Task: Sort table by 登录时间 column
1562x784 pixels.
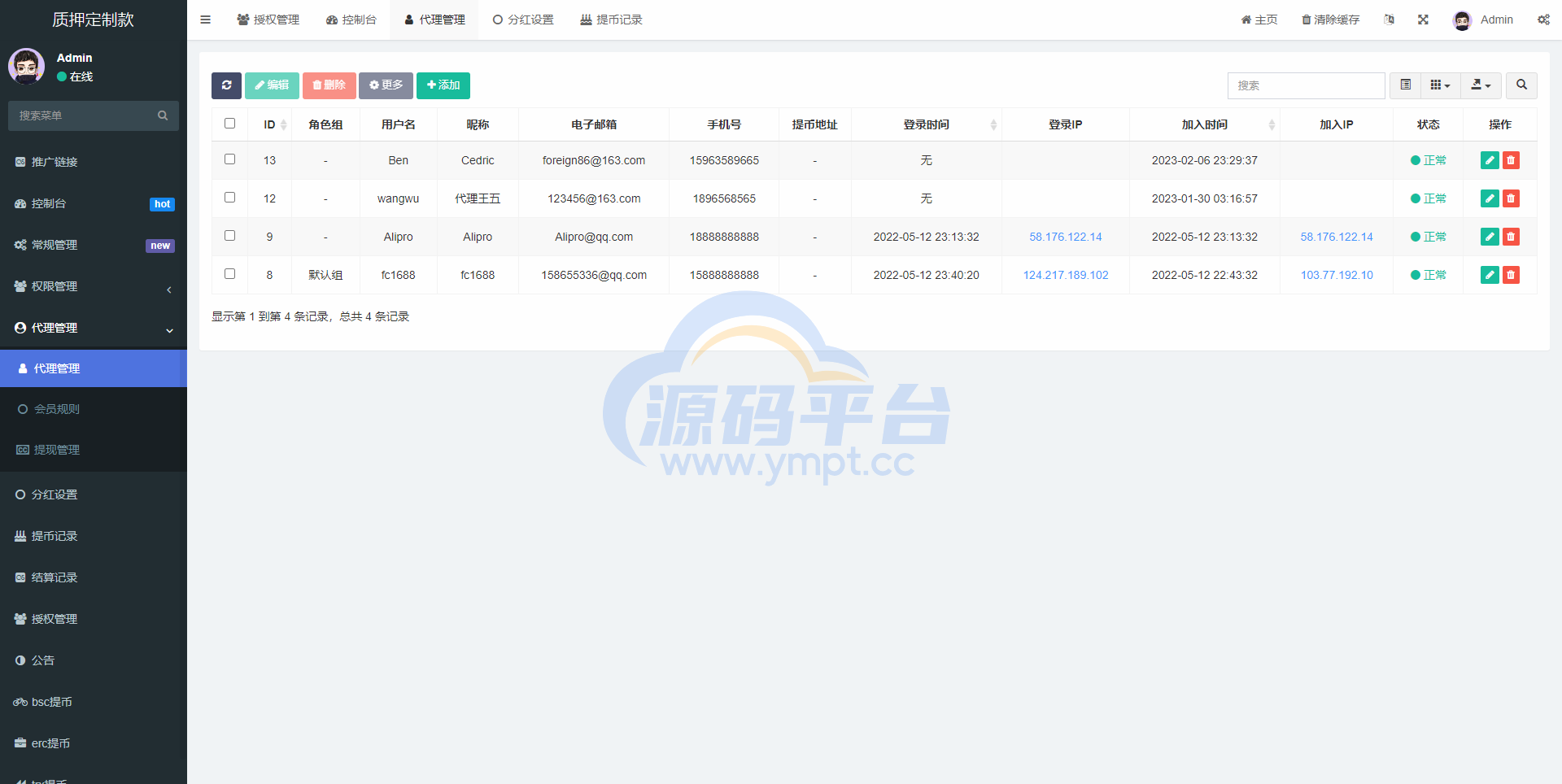Action: coord(927,124)
